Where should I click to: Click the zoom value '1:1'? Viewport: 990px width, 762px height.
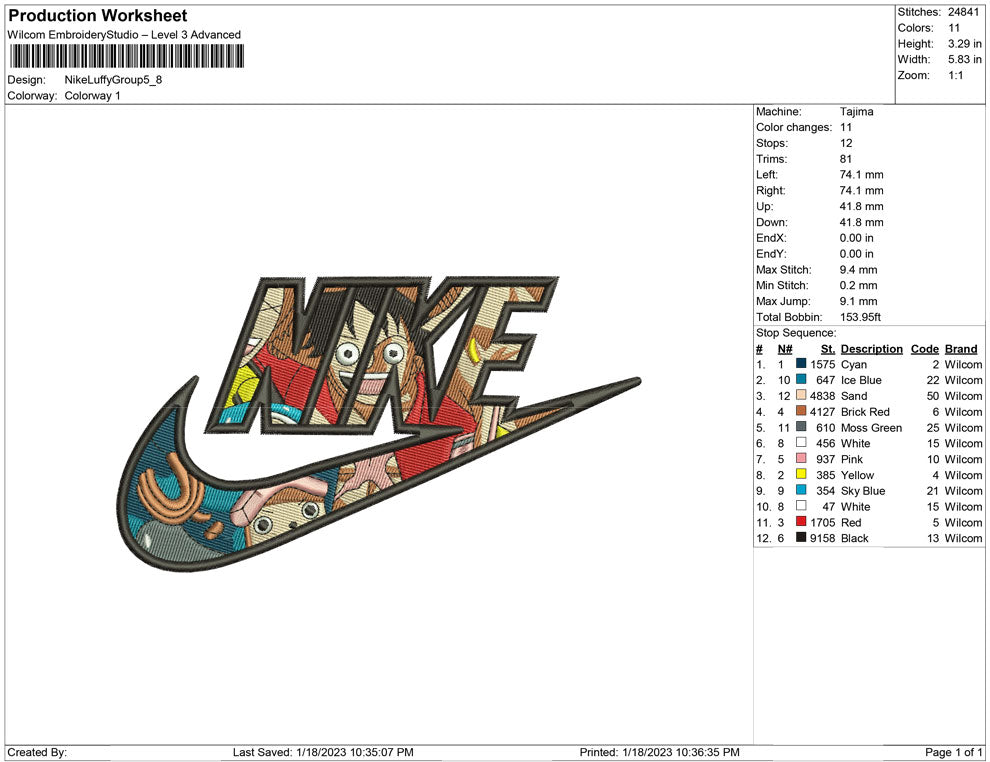[955, 75]
